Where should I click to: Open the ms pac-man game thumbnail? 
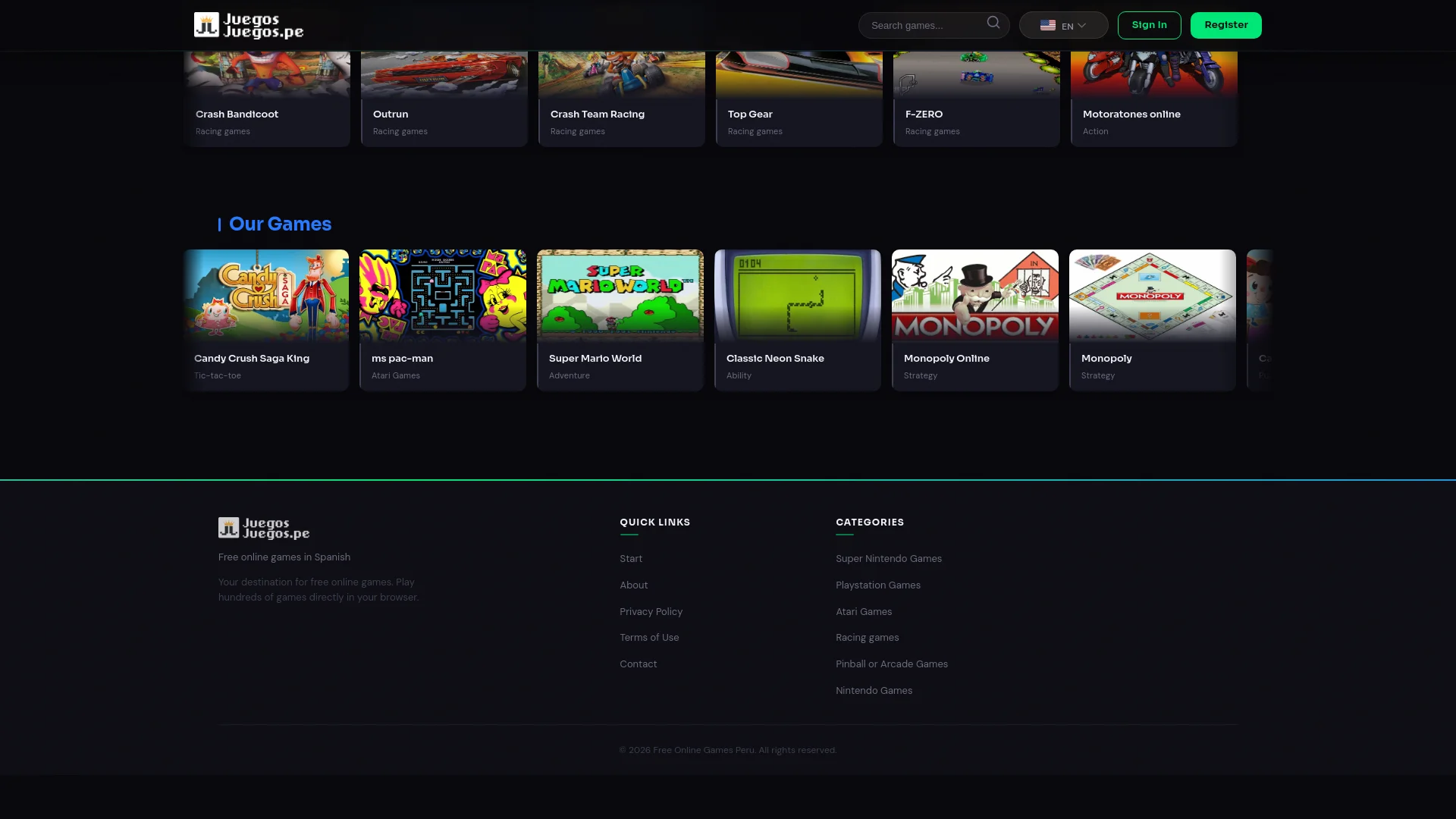pos(443,295)
